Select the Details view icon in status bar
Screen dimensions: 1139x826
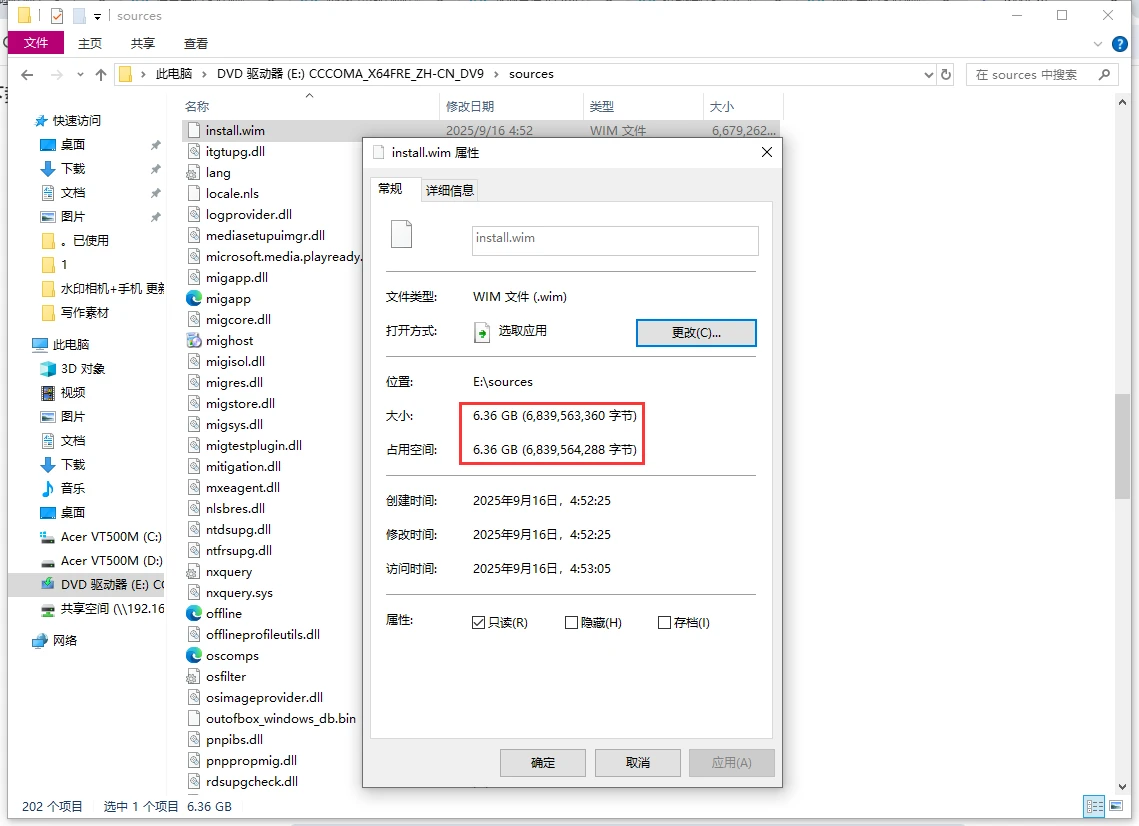pos(1094,807)
